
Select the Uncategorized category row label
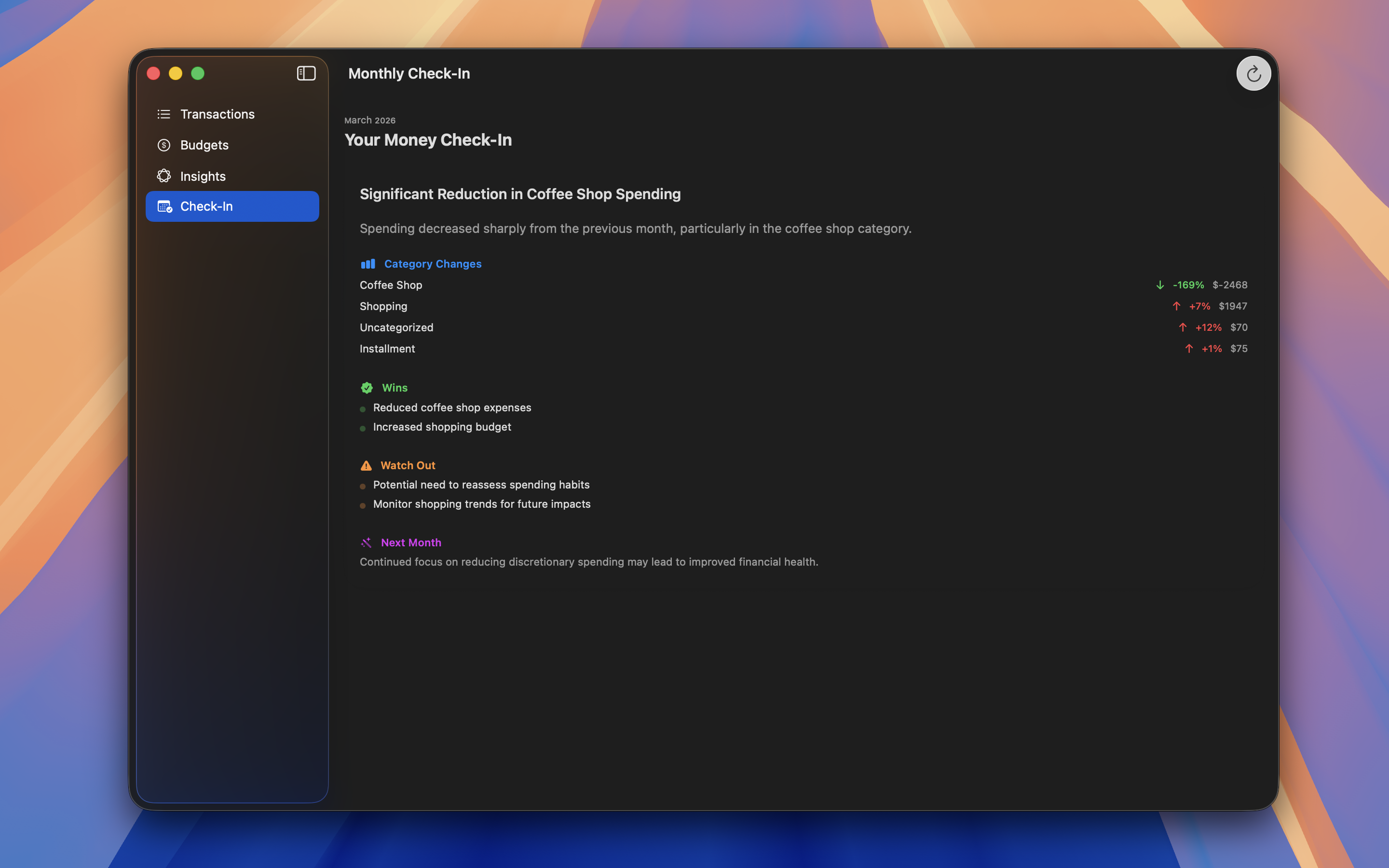pyautogui.click(x=396, y=328)
